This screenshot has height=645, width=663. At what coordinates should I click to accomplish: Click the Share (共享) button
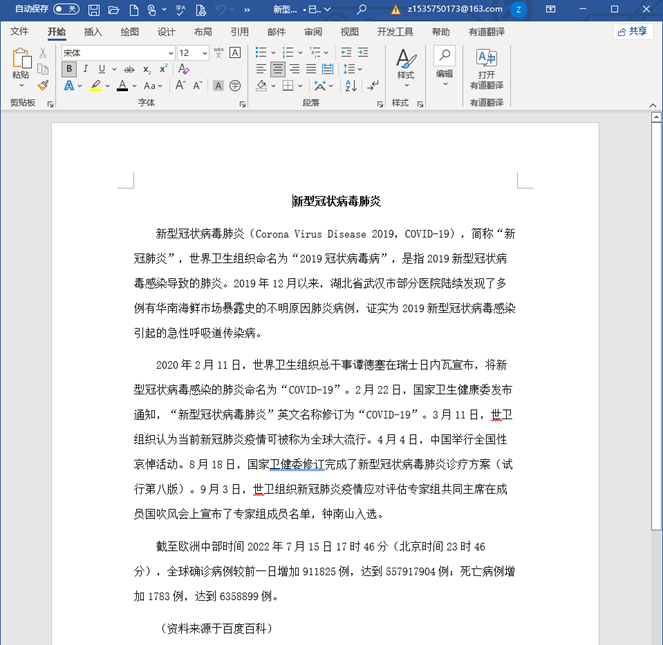pyautogui.click(x=633, y=31)
